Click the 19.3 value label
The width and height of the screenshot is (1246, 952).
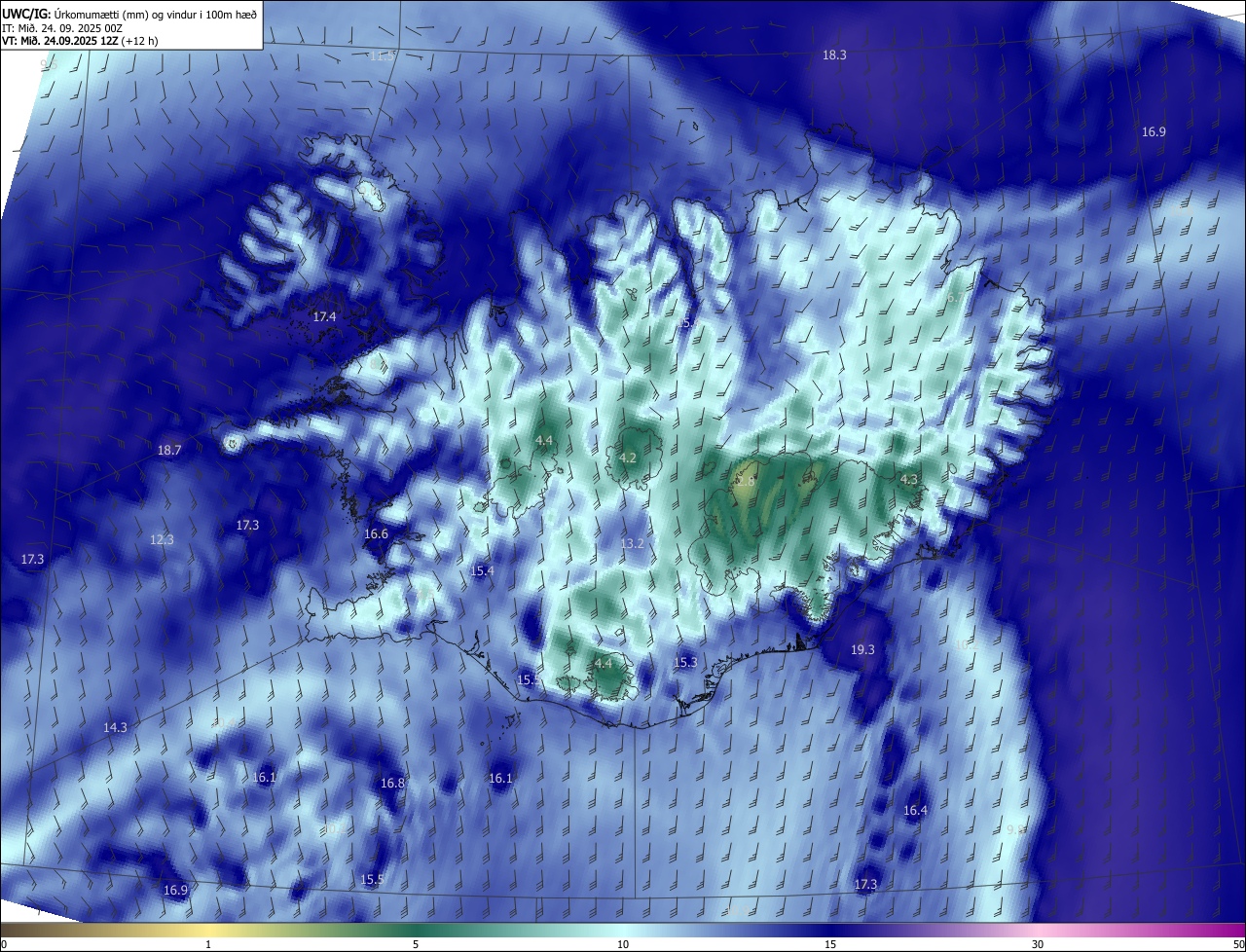(x=862, y=650)
